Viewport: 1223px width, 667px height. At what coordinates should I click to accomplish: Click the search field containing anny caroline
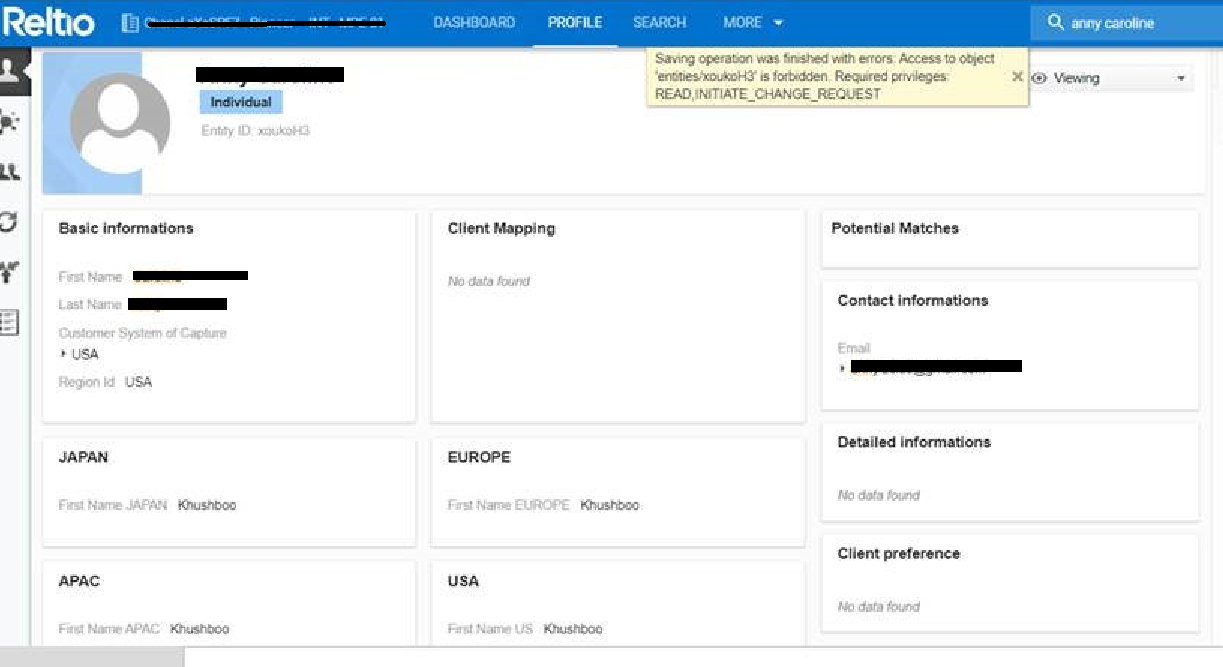[x=1126, y=23]
